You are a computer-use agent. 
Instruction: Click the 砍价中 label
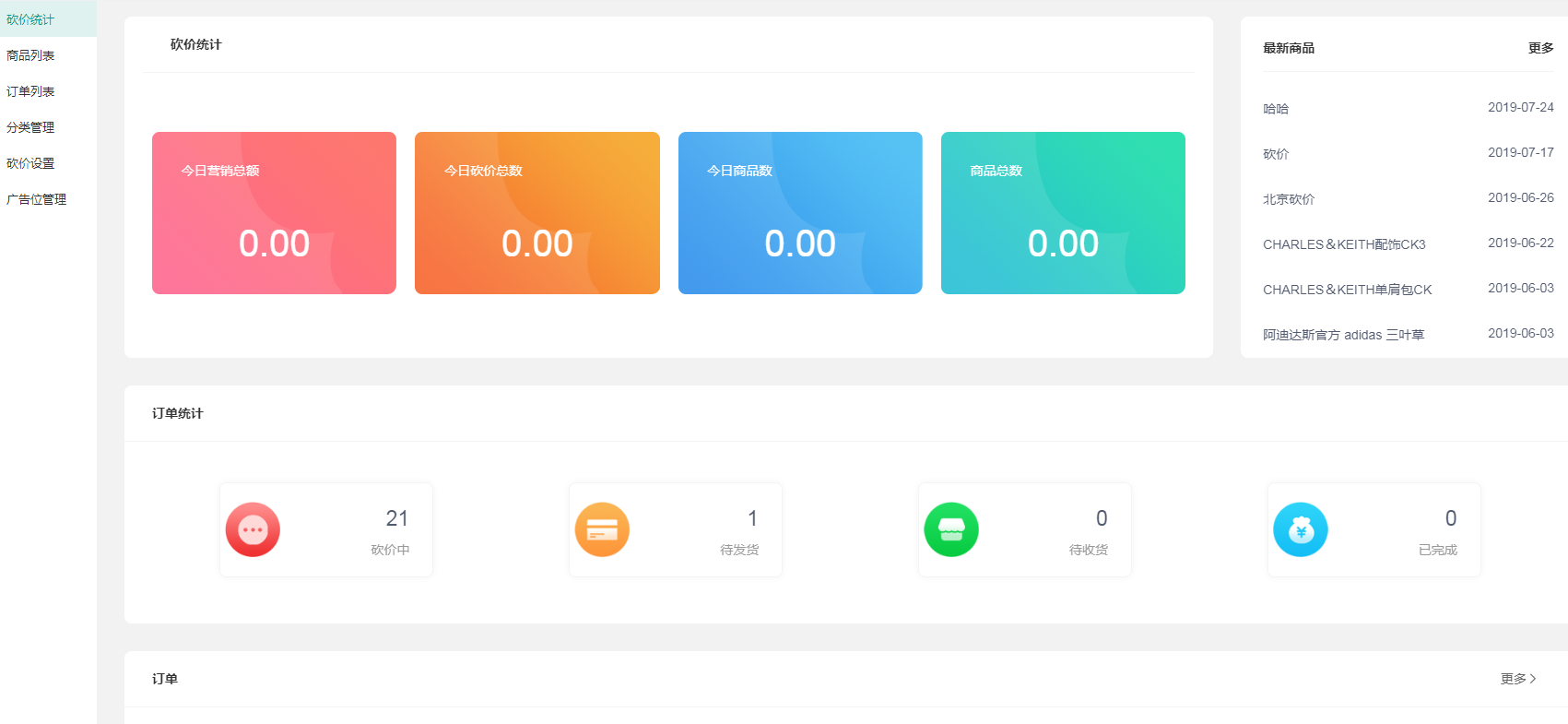[x=390, y=550]
